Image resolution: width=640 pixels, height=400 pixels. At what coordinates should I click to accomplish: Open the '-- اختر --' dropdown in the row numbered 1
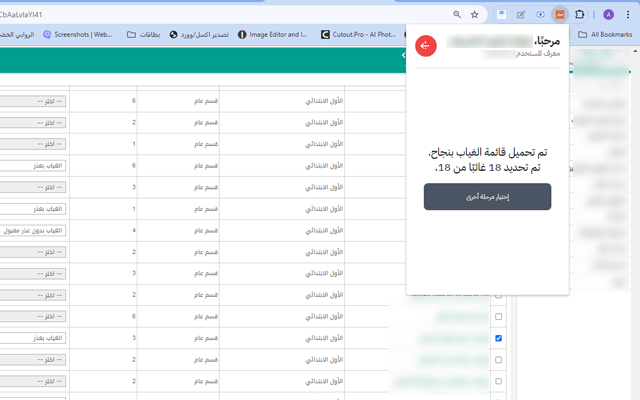tap(33, 144)
